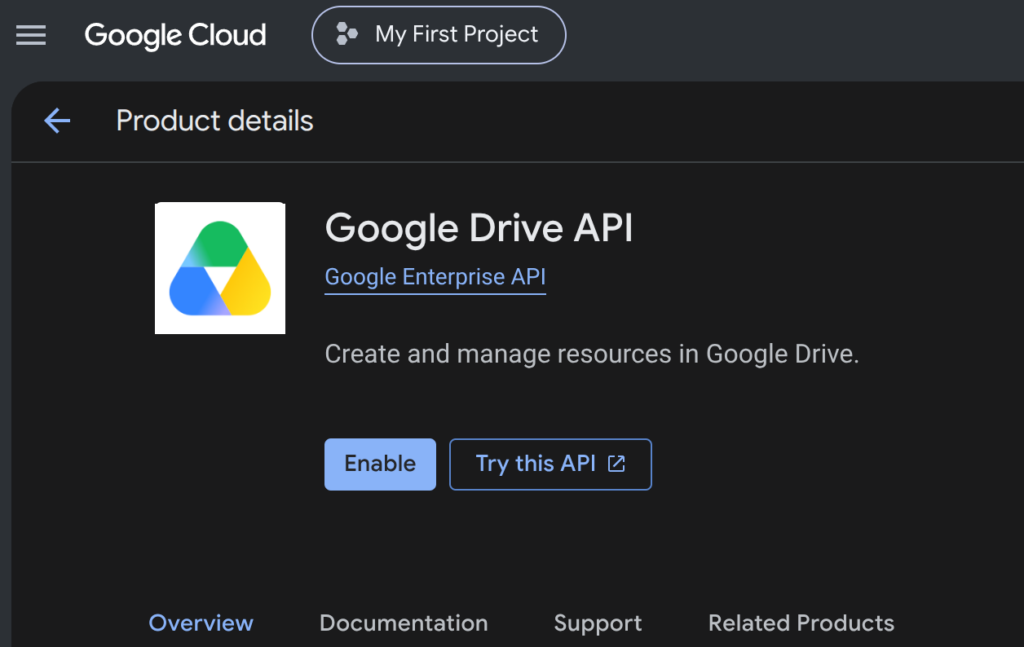Open the My First Project selector

click(x=439, y=35)
